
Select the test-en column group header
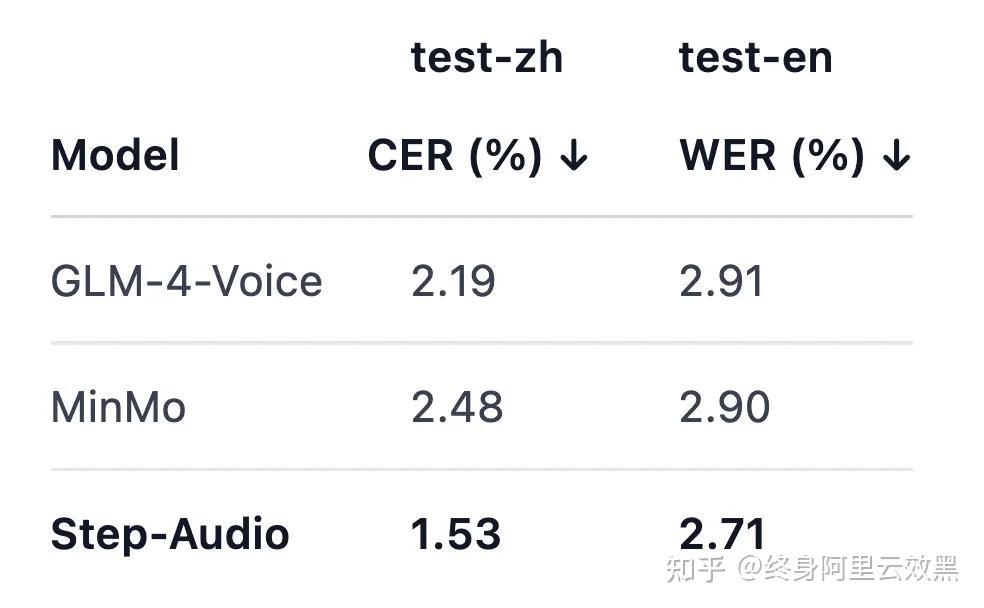755,58
